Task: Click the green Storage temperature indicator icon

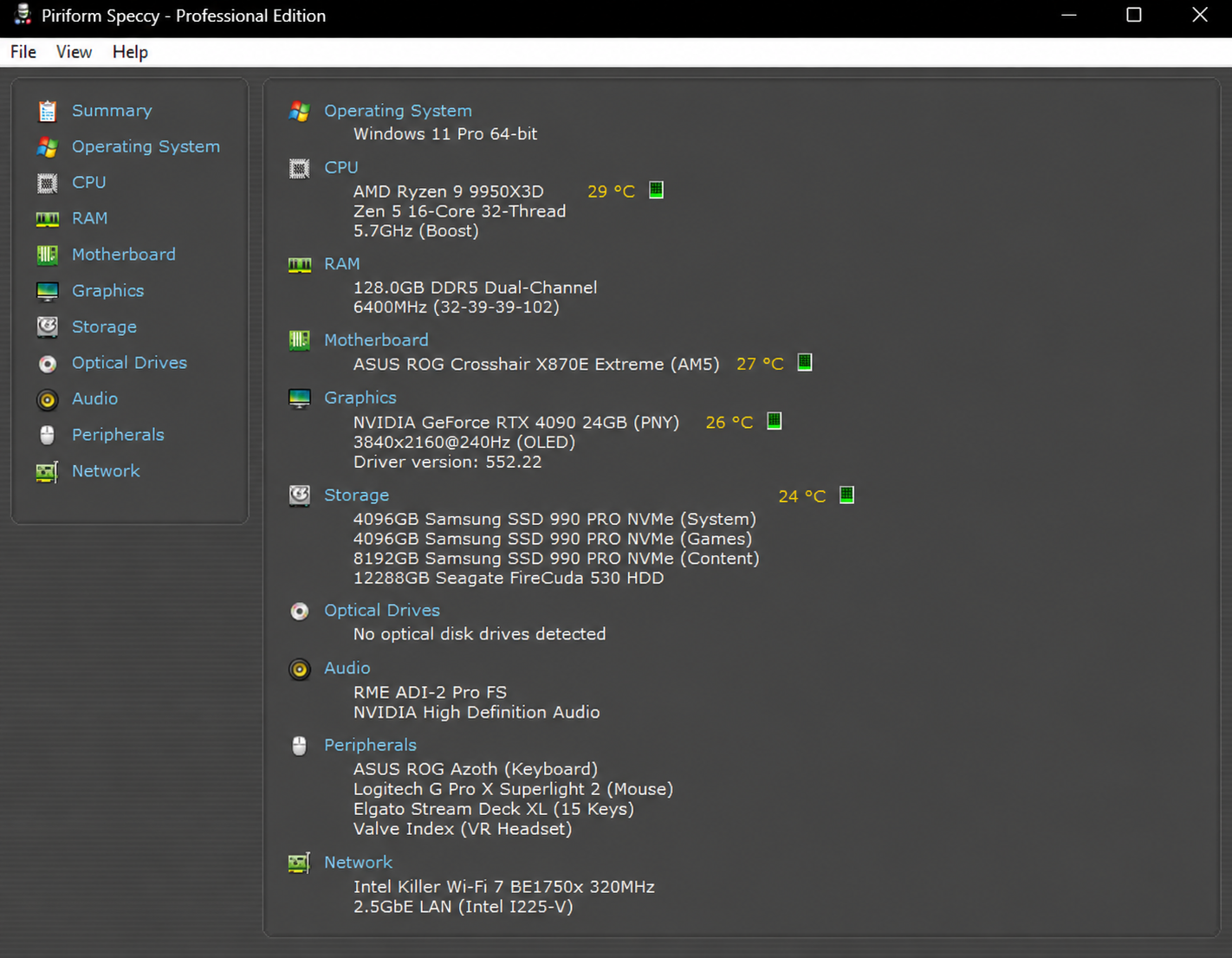Action: [x=847, y=495]
